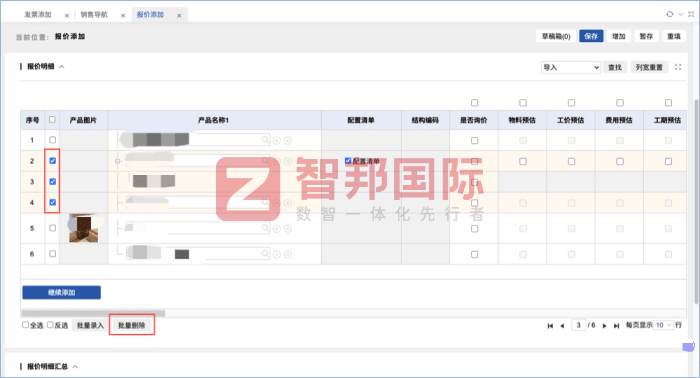The width and height of the screenshot is (700, 378).
Task: Check 是否询价 checkbox in row 1
Action: (475, 141)
